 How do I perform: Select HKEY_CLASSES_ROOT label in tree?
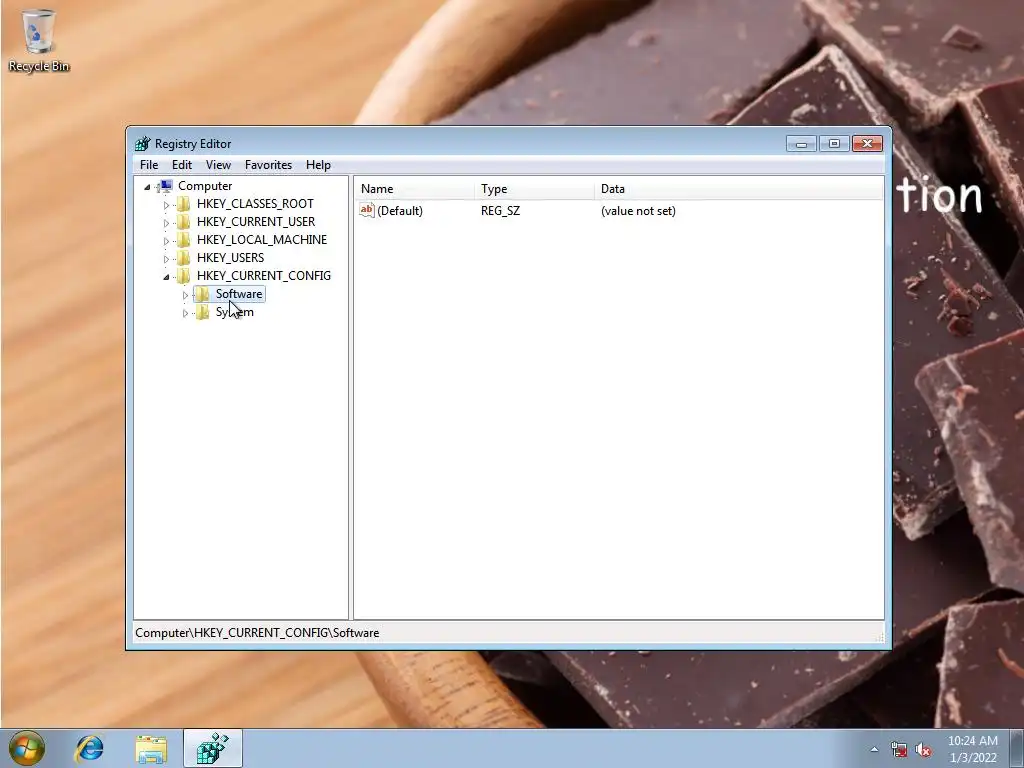click(255, 204)
